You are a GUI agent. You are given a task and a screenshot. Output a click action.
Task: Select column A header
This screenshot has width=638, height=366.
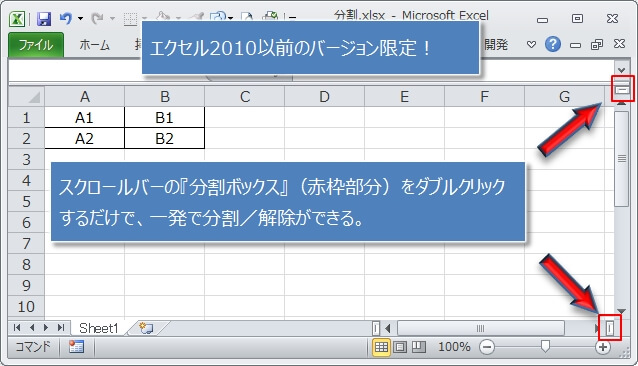(84, 97)
